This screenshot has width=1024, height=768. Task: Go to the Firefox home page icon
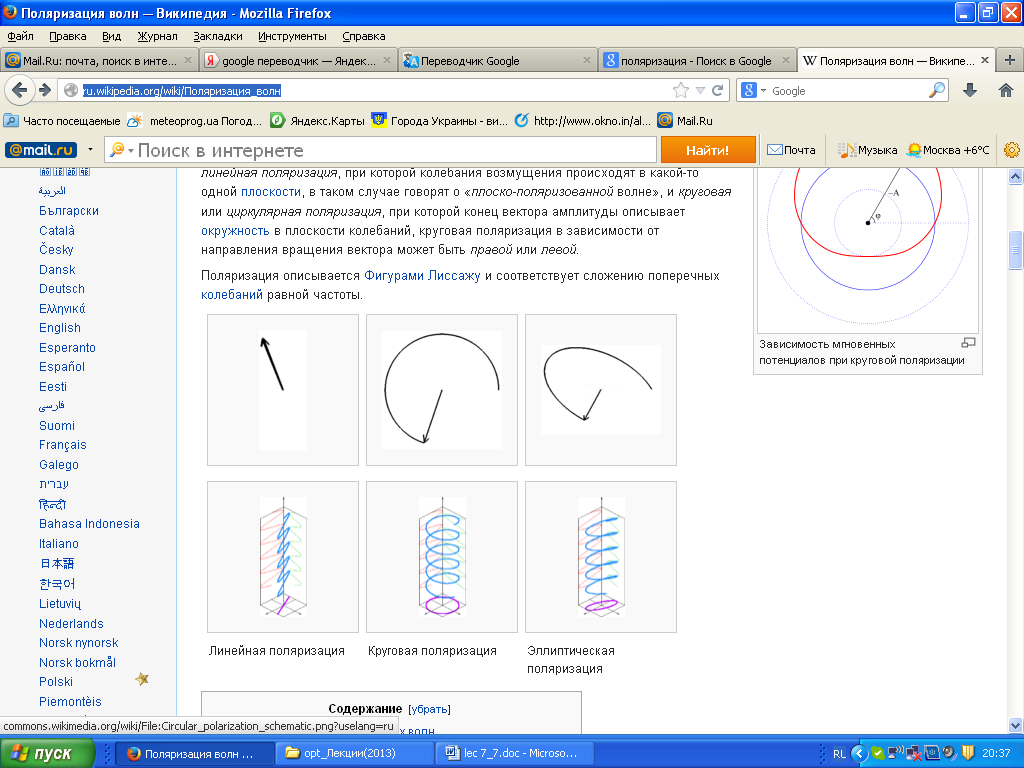(1006, 90)
